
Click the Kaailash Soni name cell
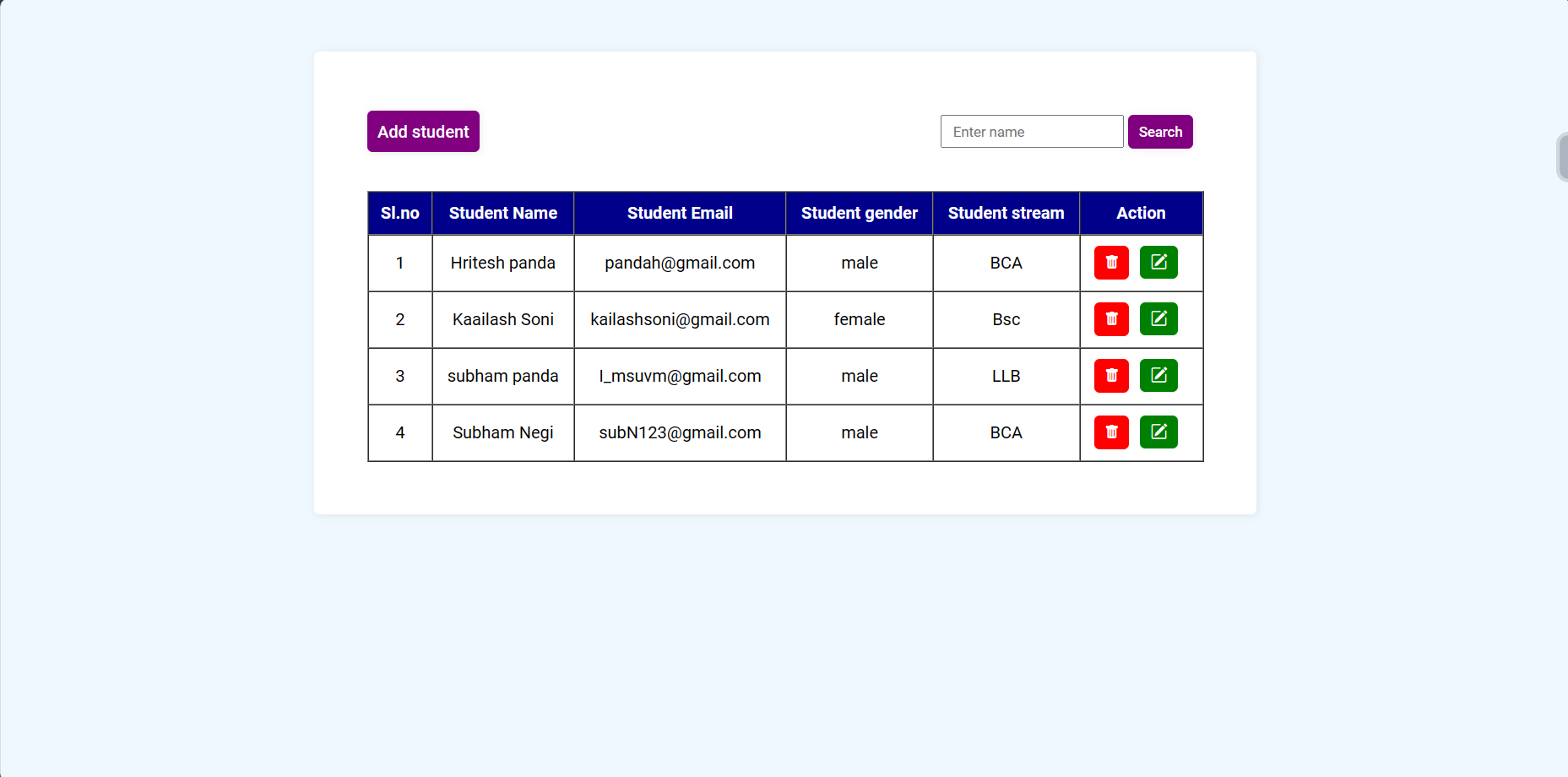pyautogui.click(x=503, y=319)
